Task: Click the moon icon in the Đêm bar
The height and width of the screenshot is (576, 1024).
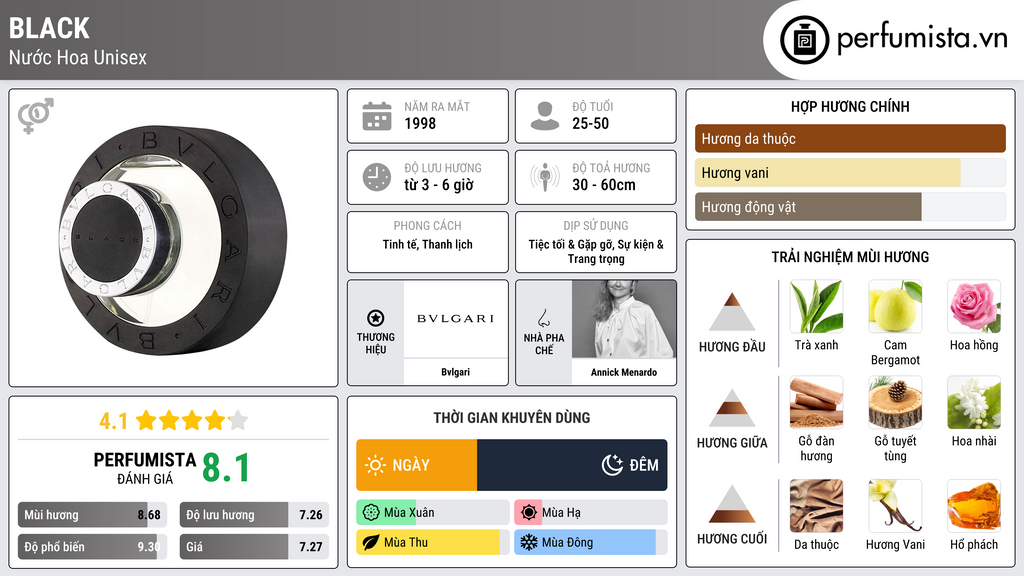Action: tap(612, 465)
